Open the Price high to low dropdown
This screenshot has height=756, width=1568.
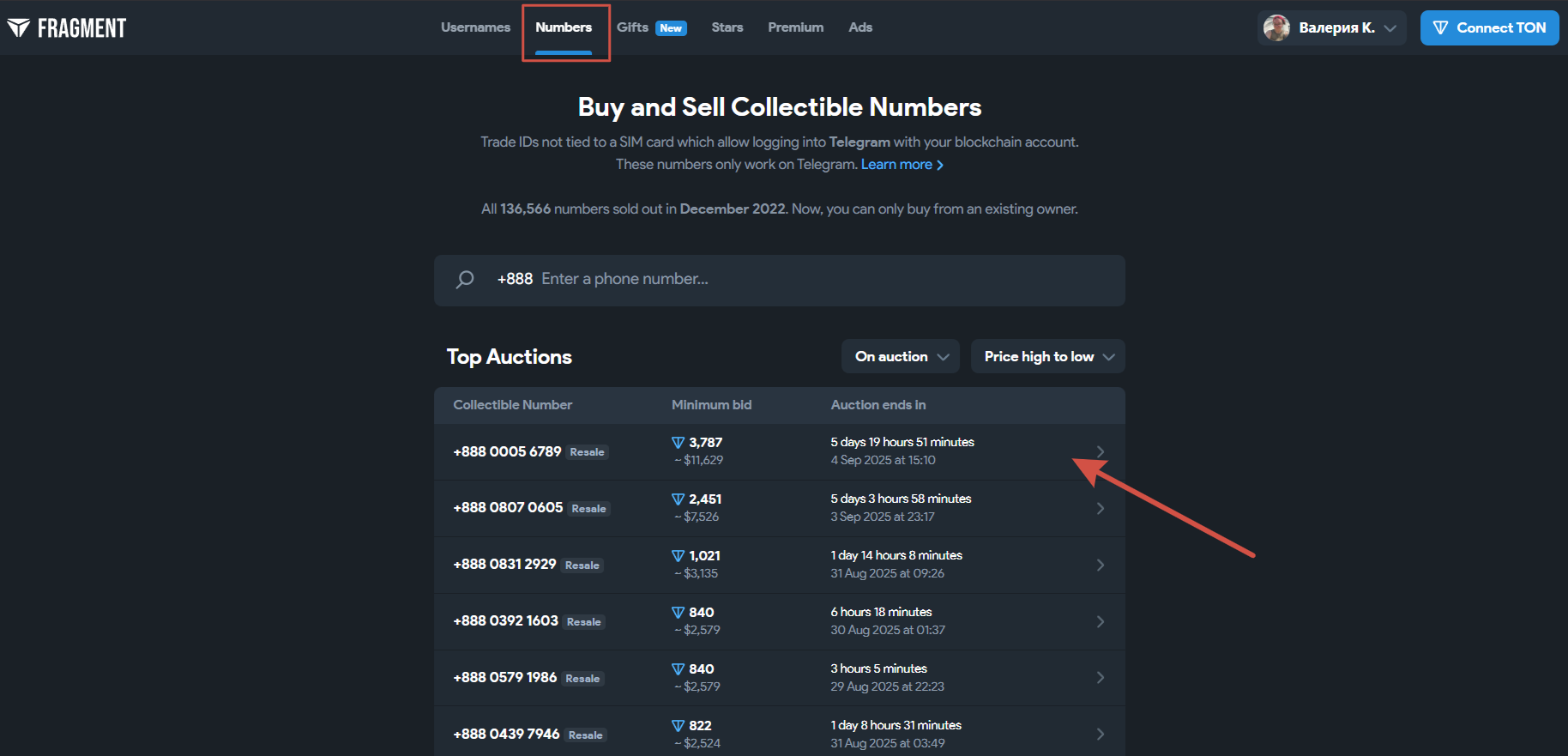click(1048, 357)
